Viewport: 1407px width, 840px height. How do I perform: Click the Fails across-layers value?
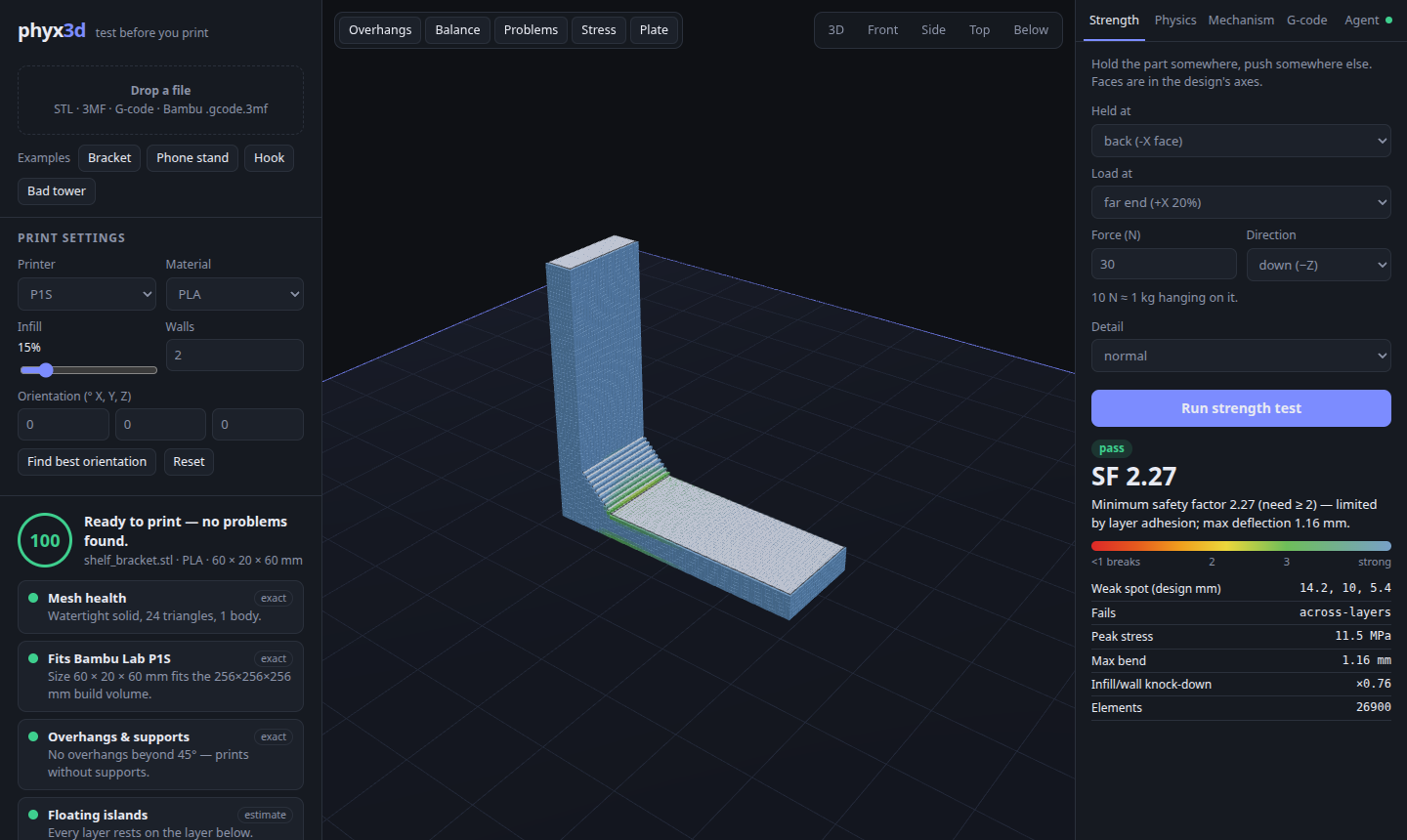click(x=1345, y=612)
